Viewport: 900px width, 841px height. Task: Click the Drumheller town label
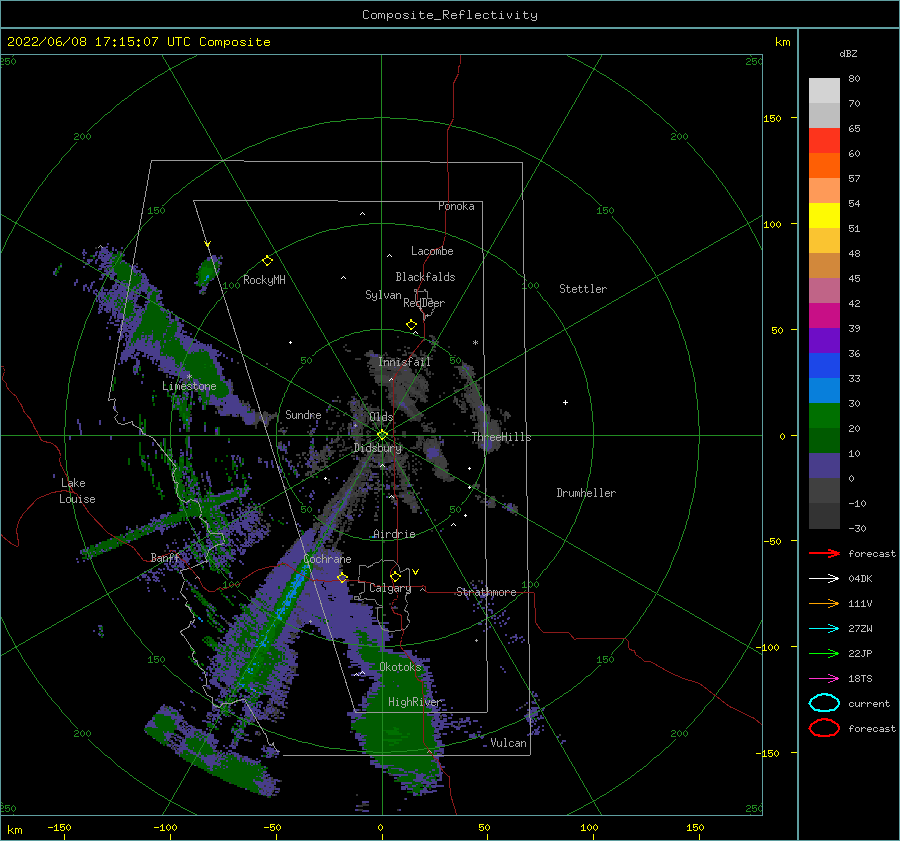coord(586,493)
